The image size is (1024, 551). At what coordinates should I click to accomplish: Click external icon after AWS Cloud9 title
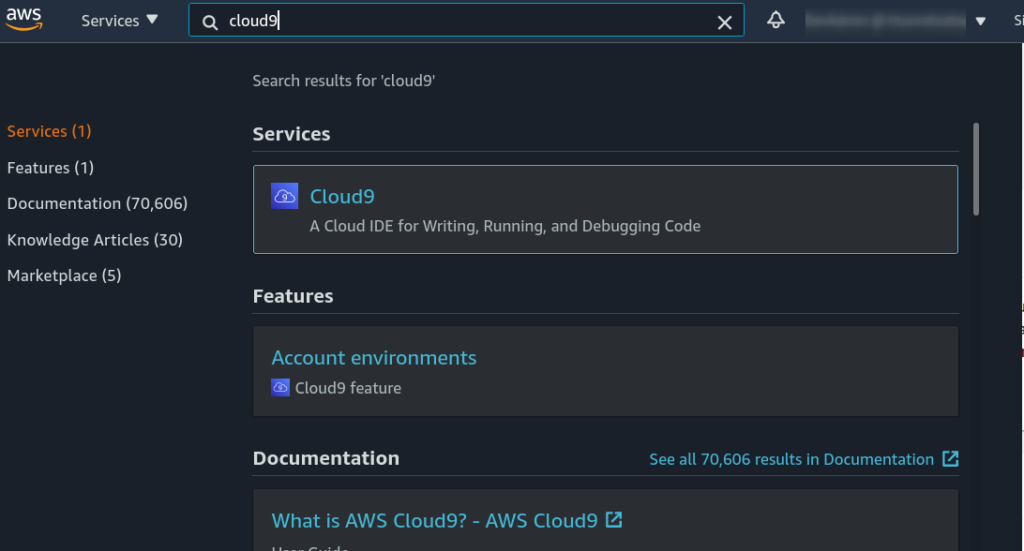pos(613,520)
